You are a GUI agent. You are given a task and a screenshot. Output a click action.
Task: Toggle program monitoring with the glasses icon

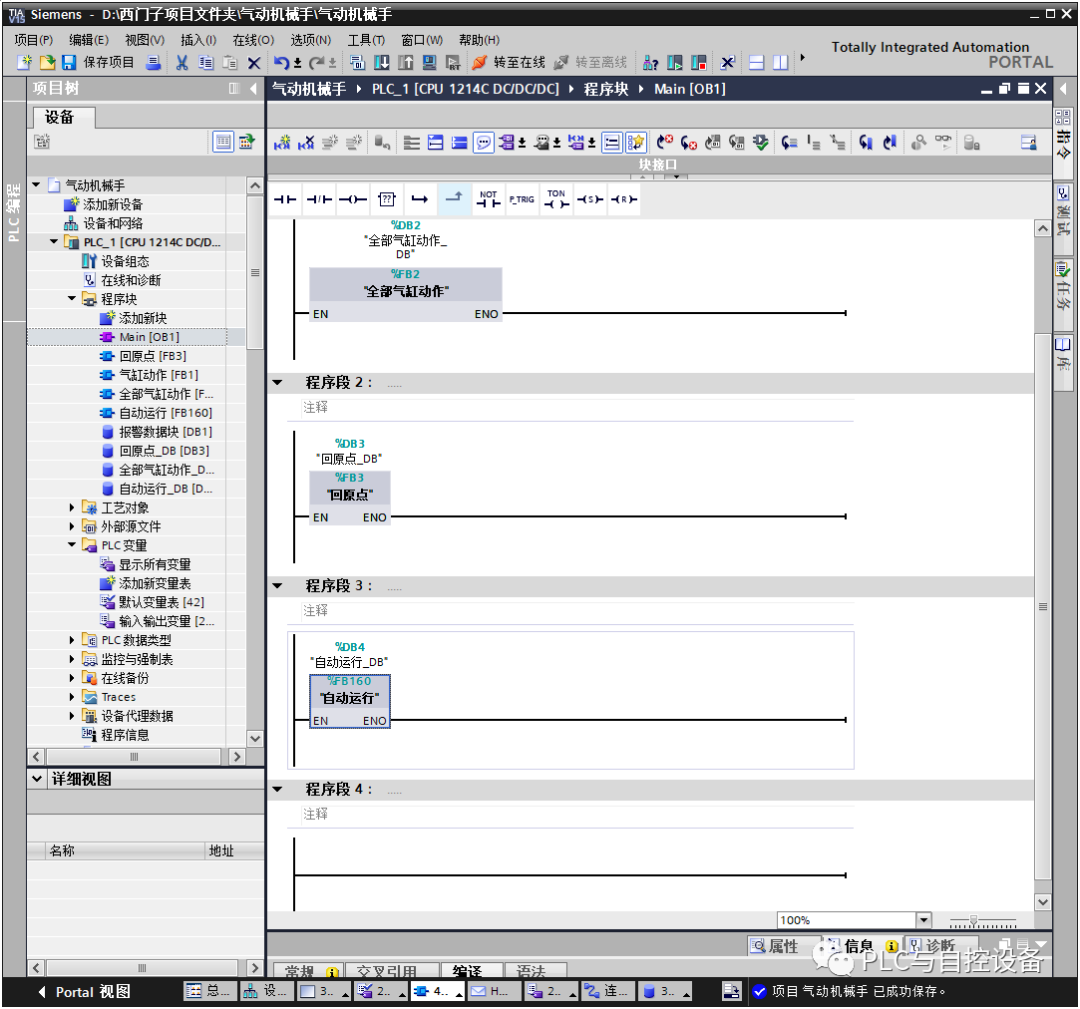tap(943, 143)
